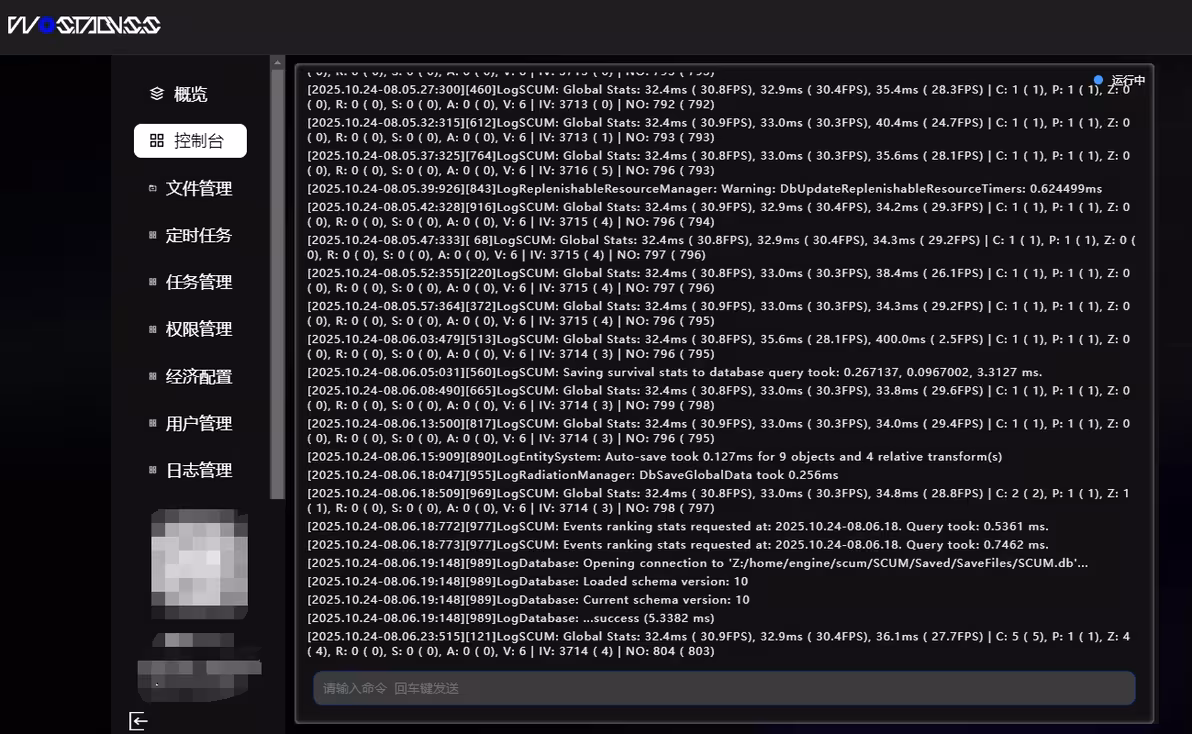Click the WOSTANSS logo in header
Viewport: 1192px width, 734px height.
pos(84,25)
